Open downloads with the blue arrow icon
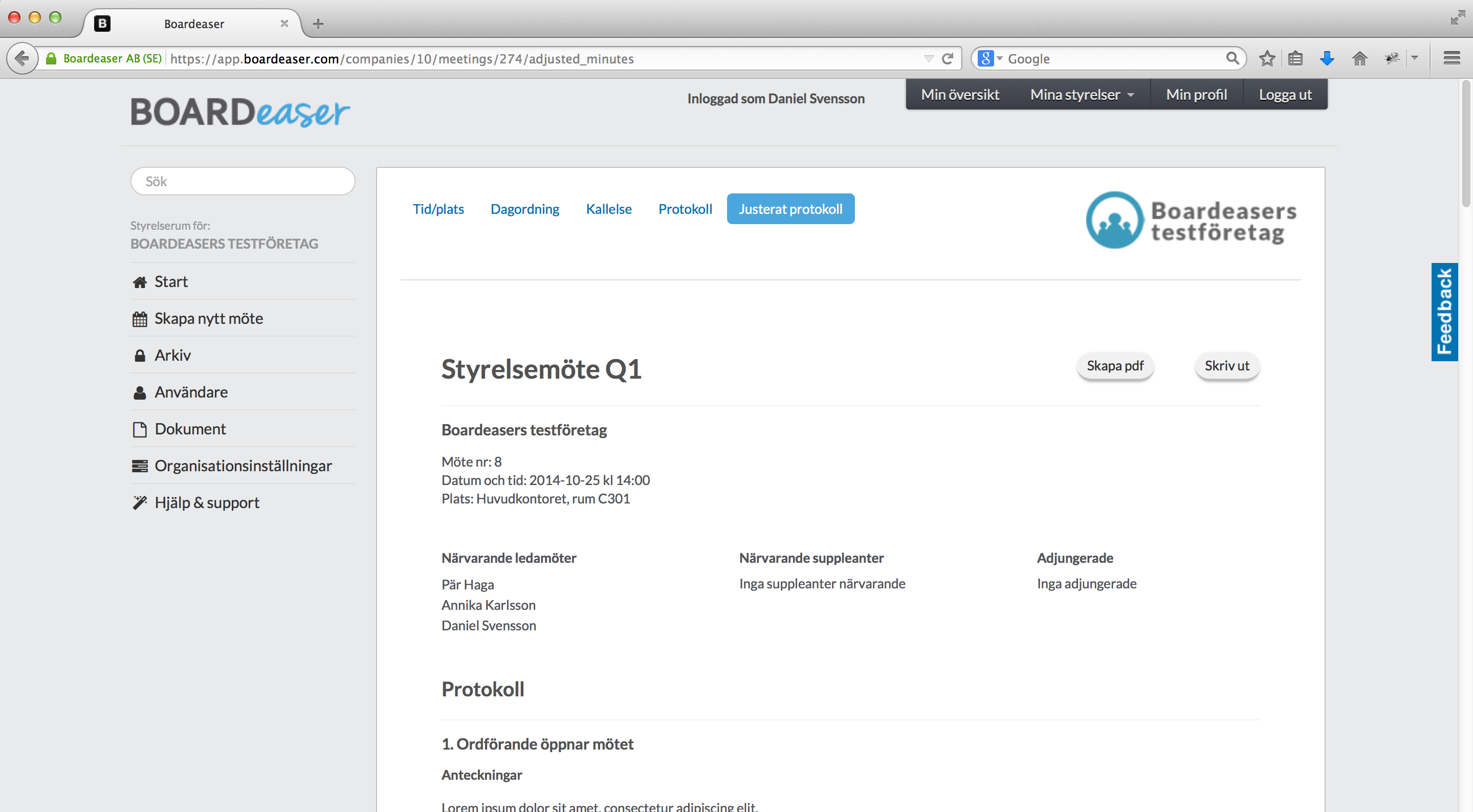1473x812 pixels. click(1327, 58)
